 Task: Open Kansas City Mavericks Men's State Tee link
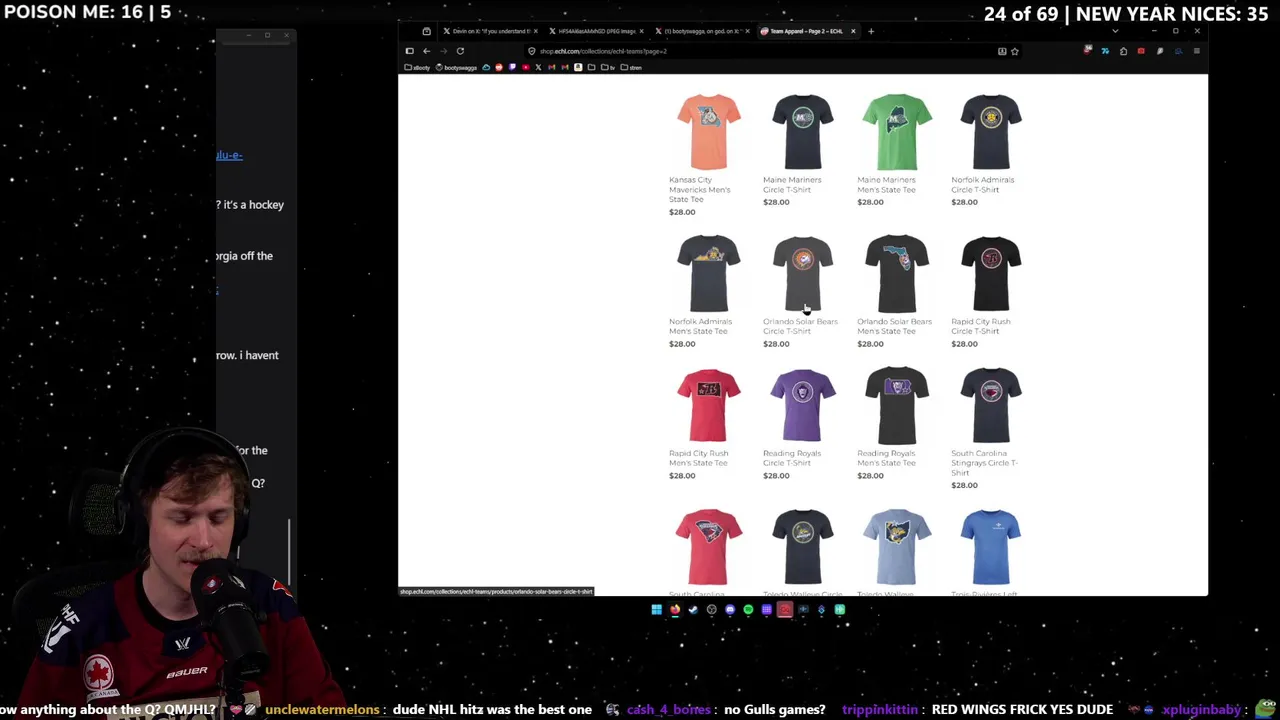point(700,189)
